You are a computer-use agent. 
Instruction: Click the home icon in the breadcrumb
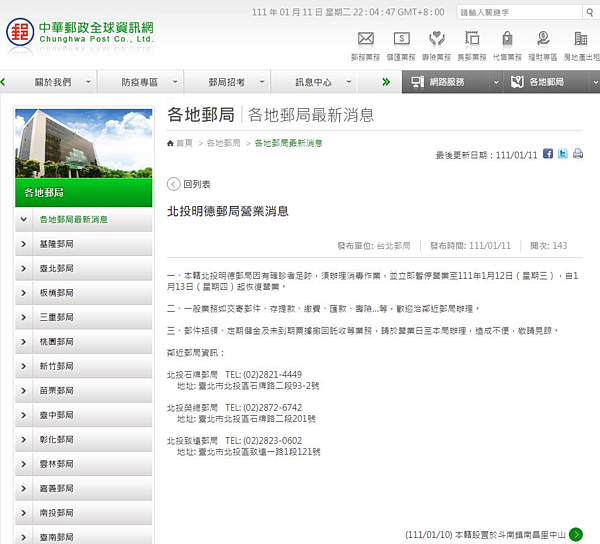click(170, 143)
